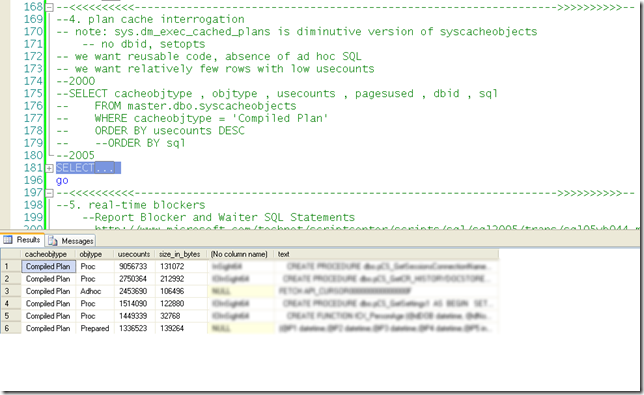Select results row header 1
Screen dimensions: 644x395
click(11, 266)
